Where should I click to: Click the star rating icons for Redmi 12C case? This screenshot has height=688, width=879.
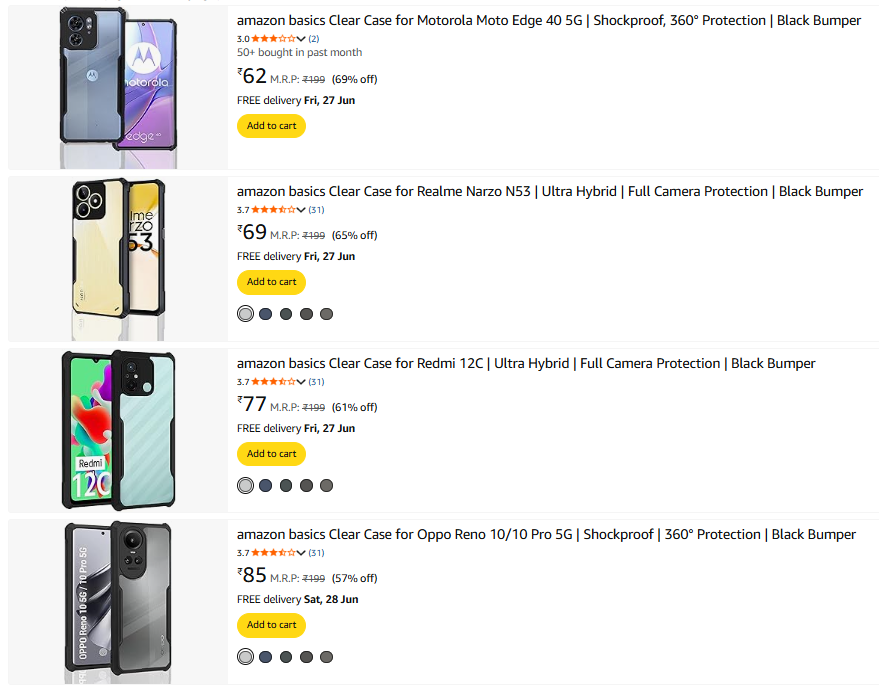(x=273, y=382)
